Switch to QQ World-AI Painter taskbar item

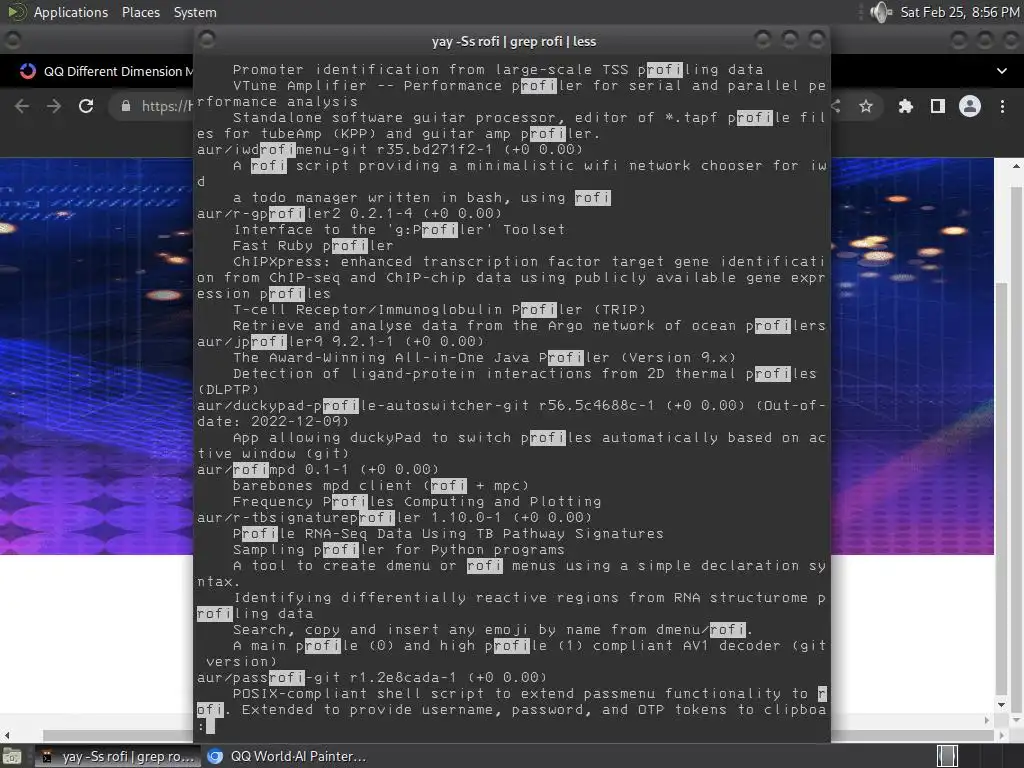[287, 756]
